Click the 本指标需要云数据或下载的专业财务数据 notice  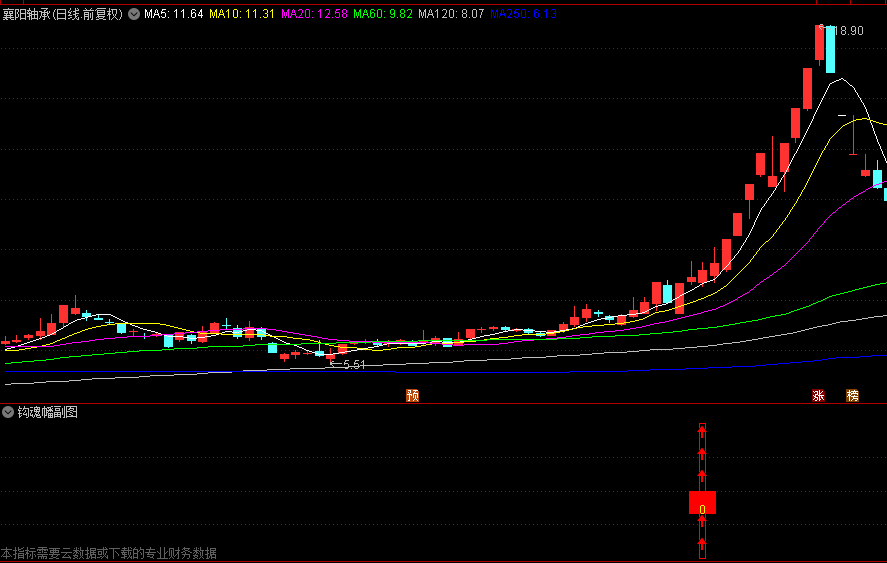(x=109, y=553)
